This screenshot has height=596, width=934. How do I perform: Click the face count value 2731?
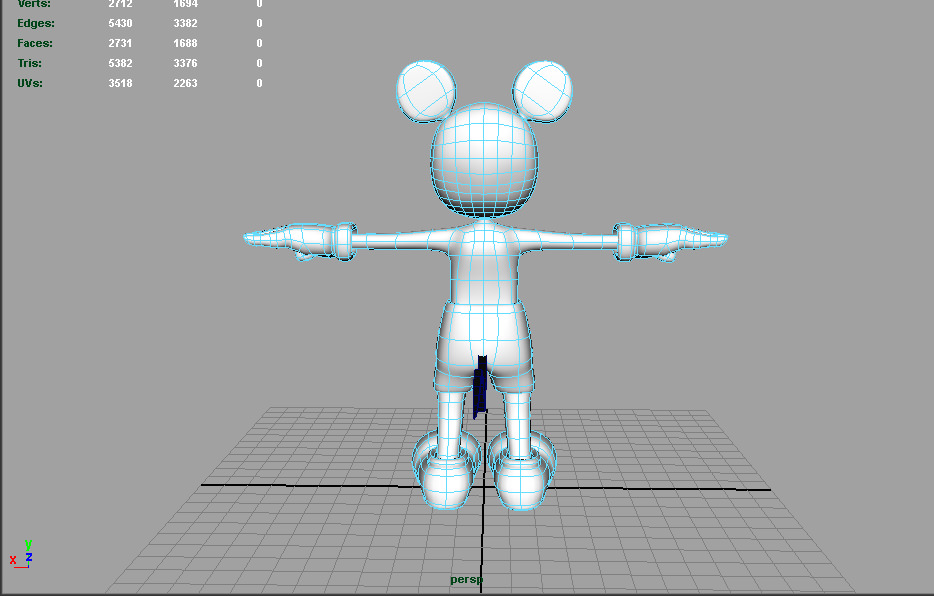(x=120, y=43)
